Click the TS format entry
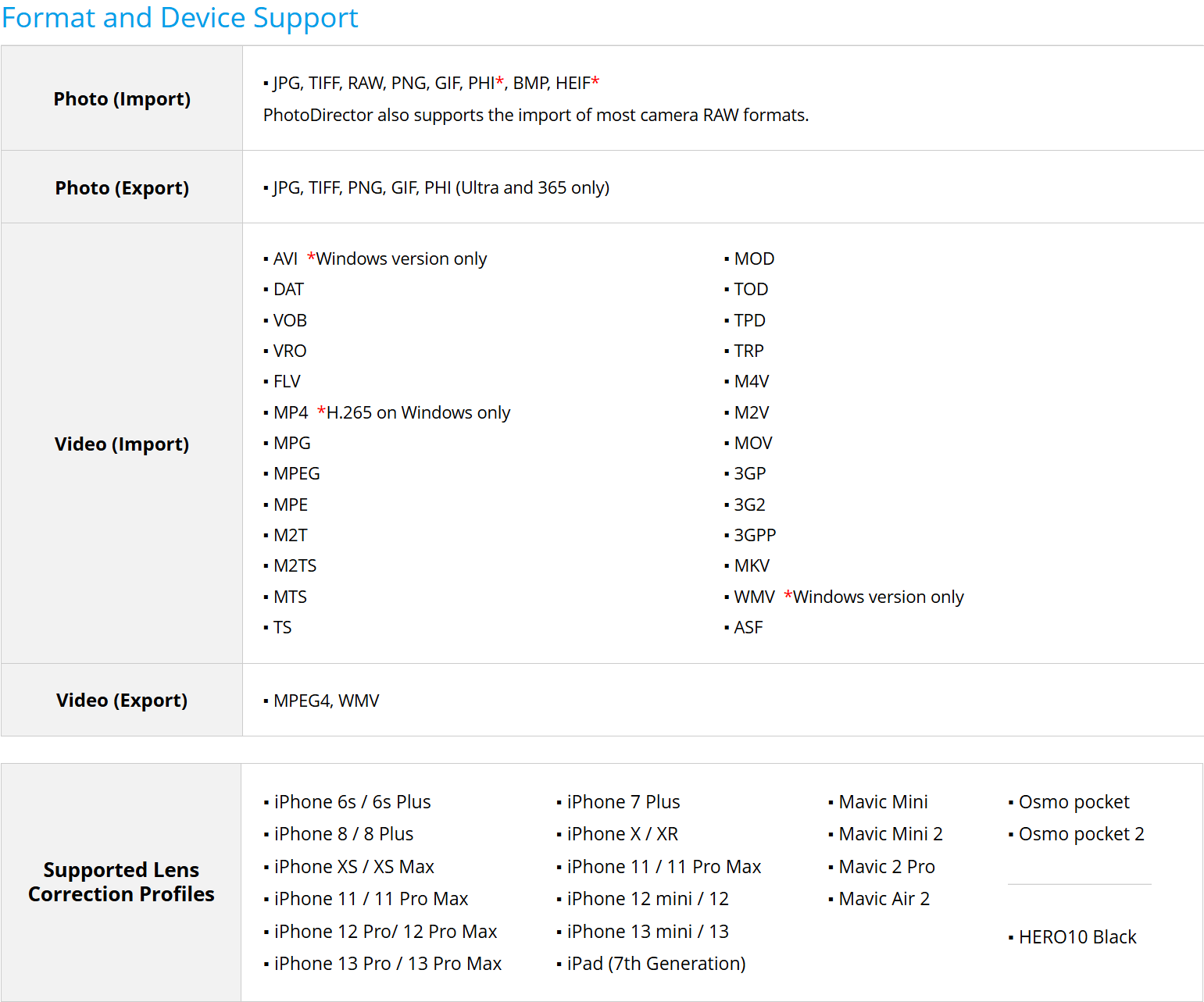 282,627
